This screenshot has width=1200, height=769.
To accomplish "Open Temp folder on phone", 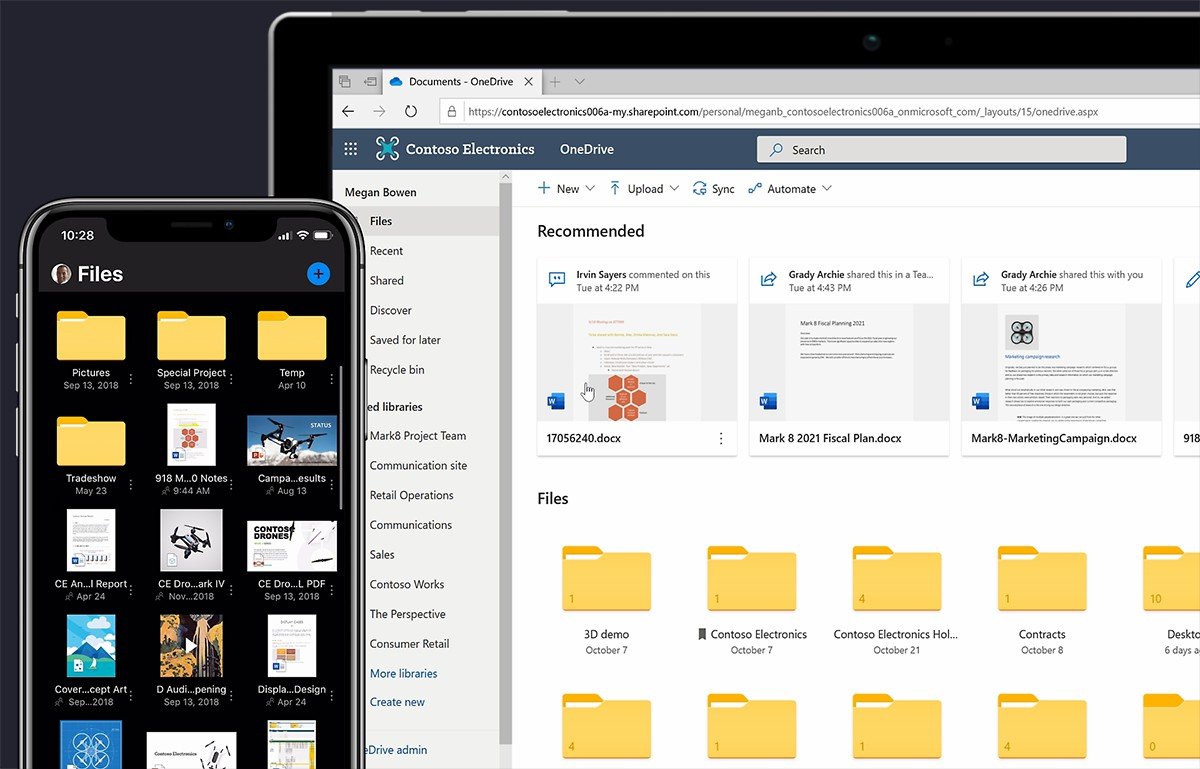I will [292, 336].
